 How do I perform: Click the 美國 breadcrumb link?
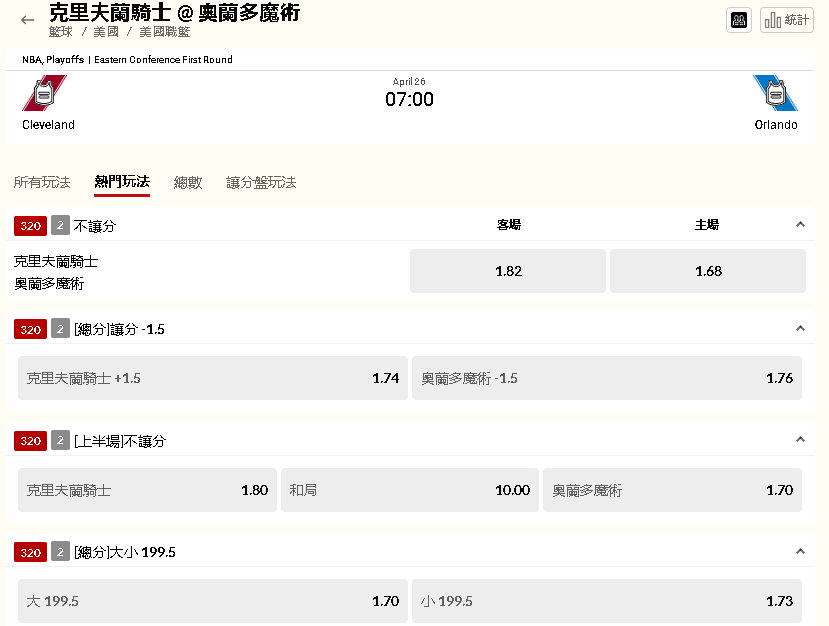click(106, 32)
